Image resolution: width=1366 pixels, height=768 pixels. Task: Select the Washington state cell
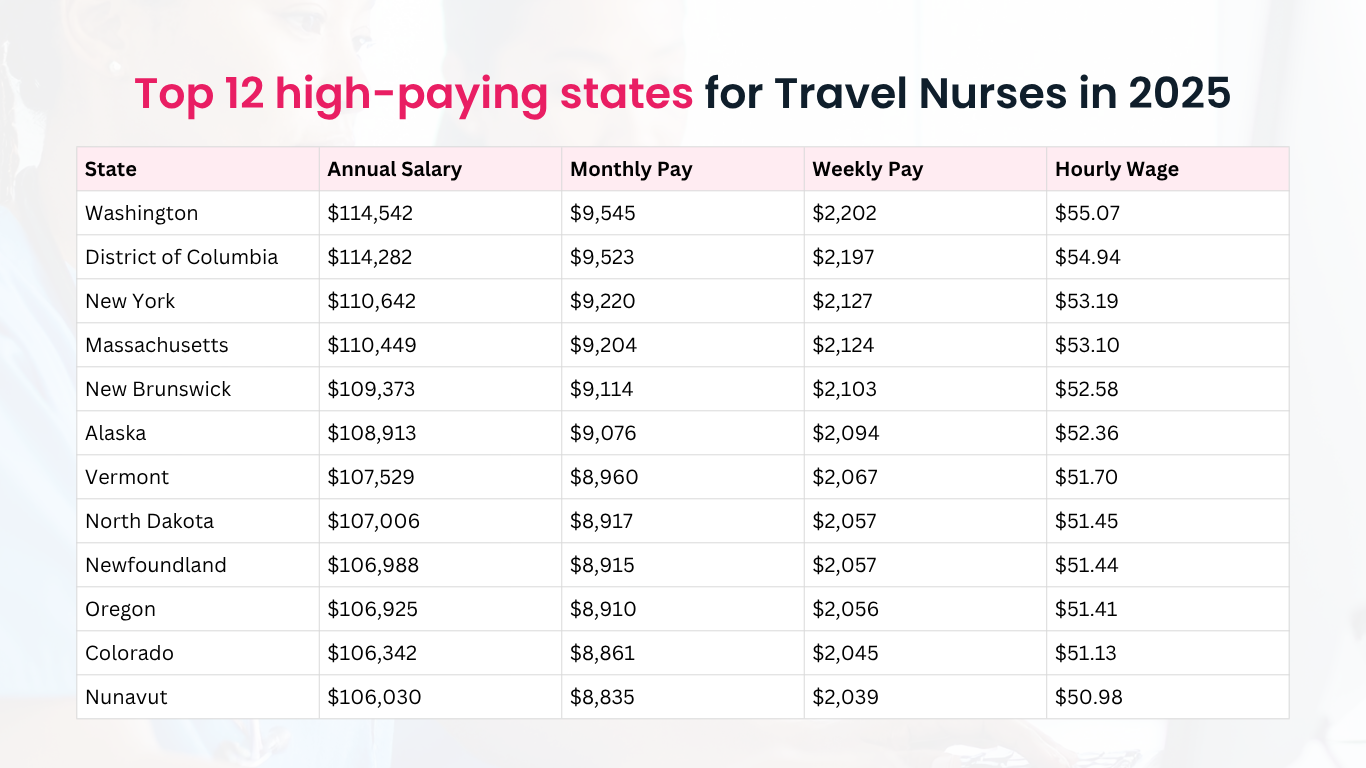tap(142, 213)
